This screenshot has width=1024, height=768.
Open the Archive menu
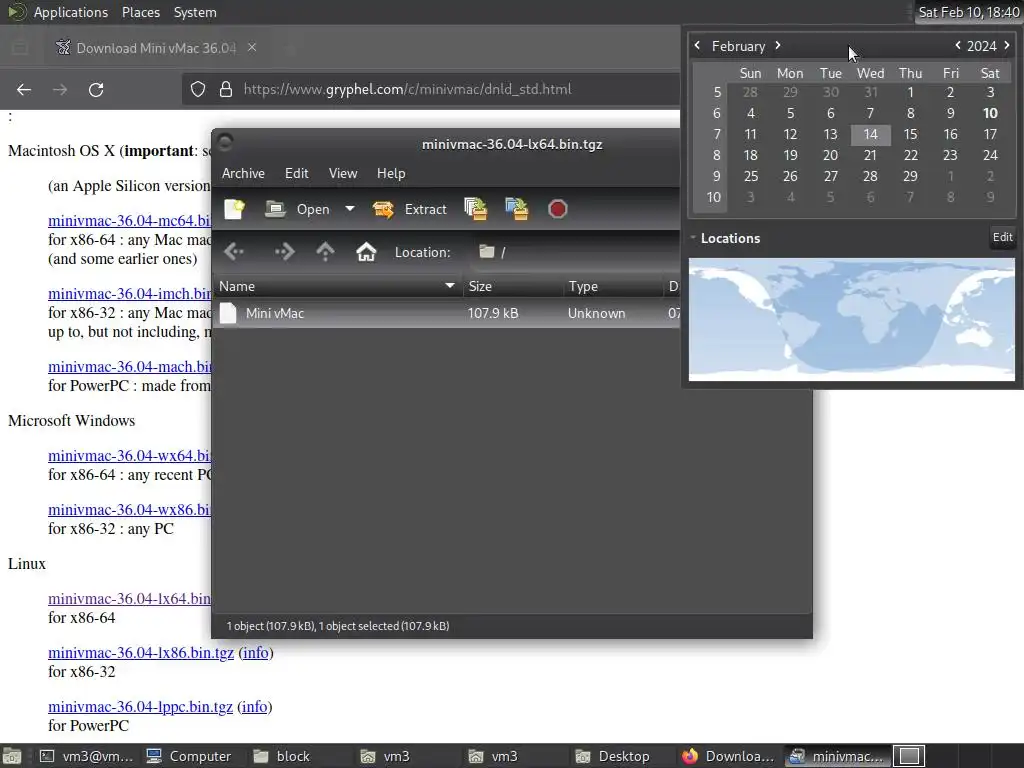click(x=243, y=173)
